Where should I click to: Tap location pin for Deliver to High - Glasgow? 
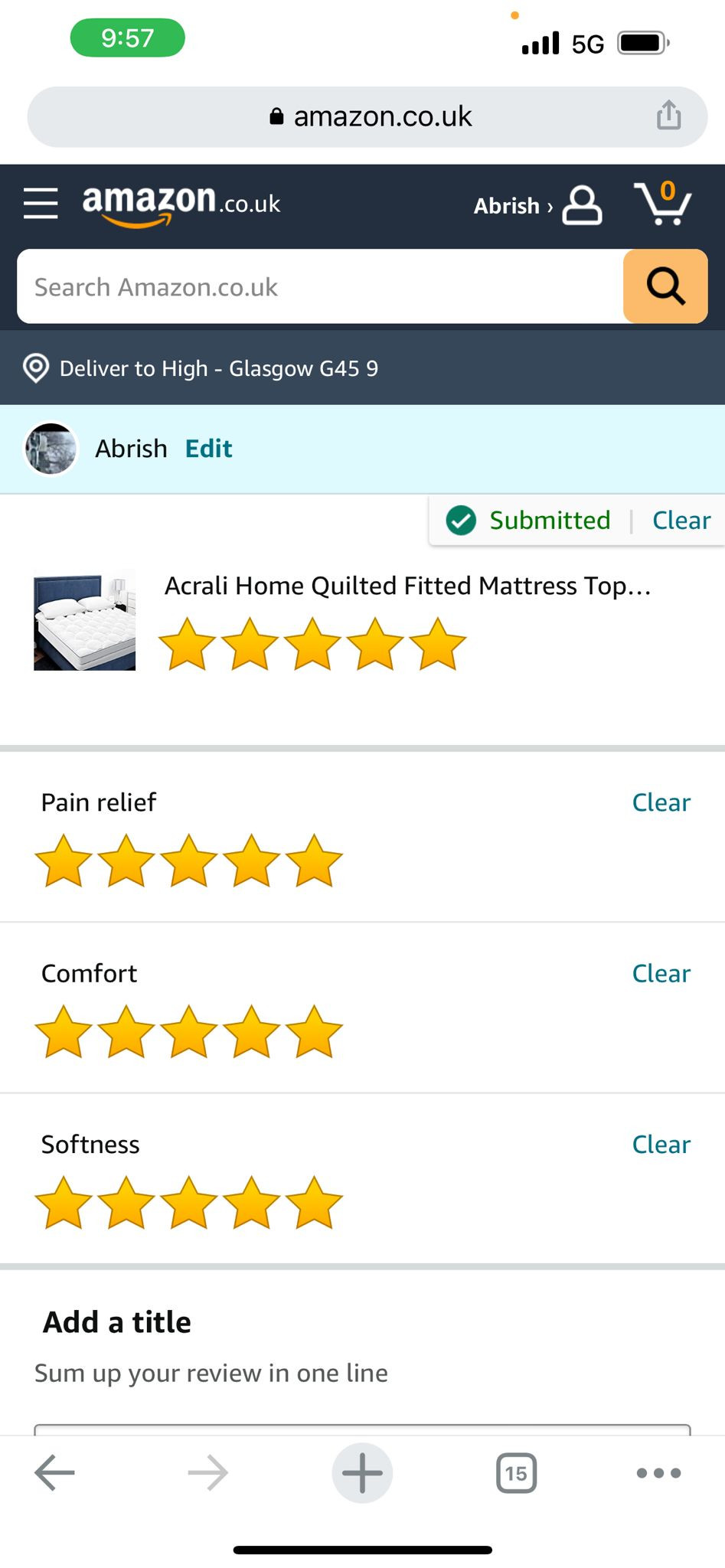click(x=36, y=368)
